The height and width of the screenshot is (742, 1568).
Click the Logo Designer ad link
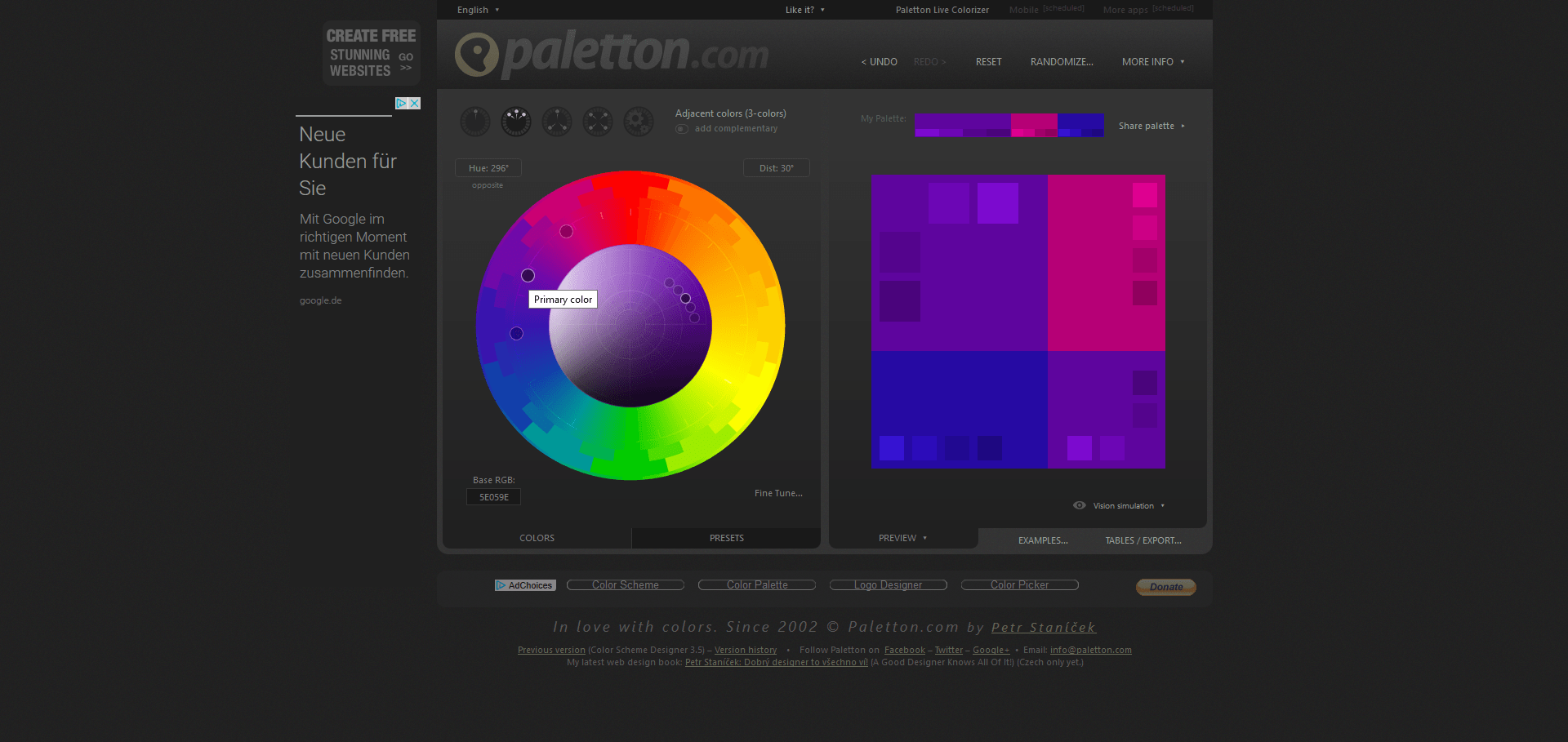click(889, 585)
